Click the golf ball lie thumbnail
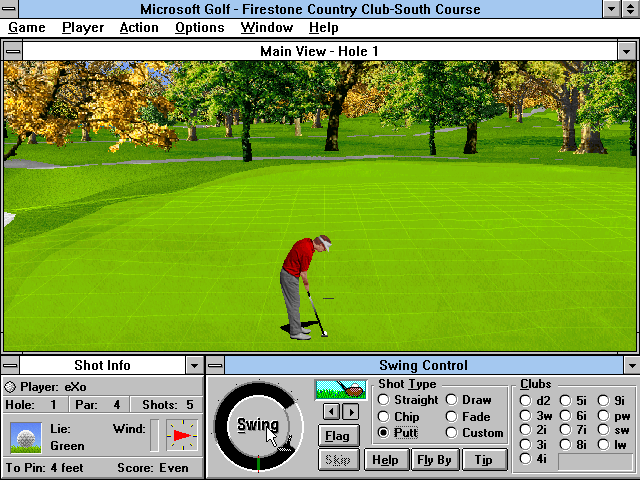 coord(26,438)
